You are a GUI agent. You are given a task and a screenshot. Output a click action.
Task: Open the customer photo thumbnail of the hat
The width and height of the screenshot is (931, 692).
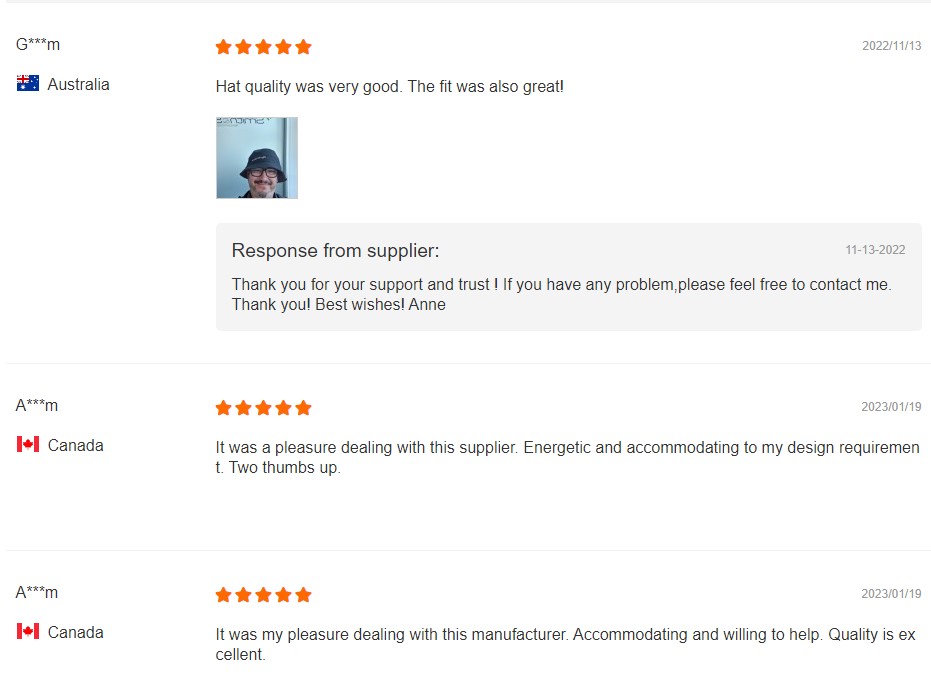pos(256,158)
